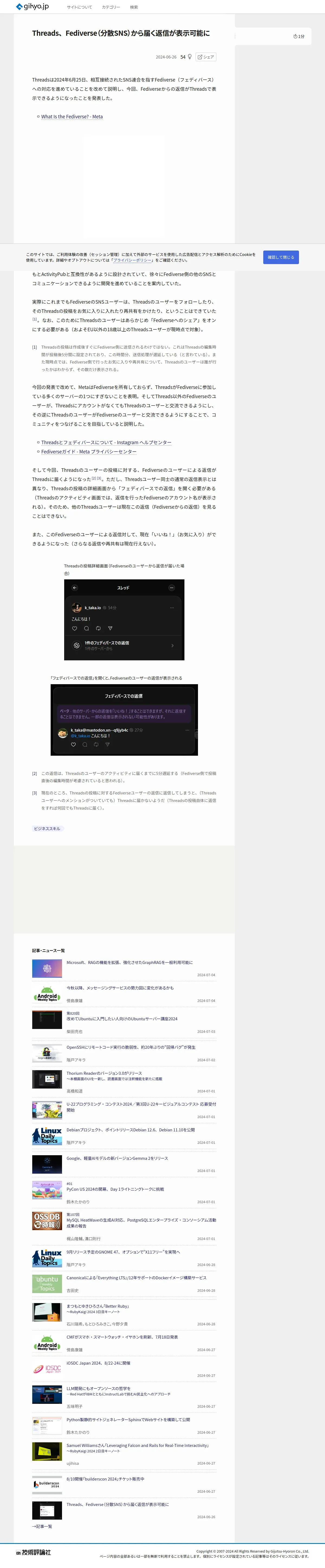This screenshot has height=1568, width=325.
Task: Click the 確認して閉じる cookie button
Action: 281,257
